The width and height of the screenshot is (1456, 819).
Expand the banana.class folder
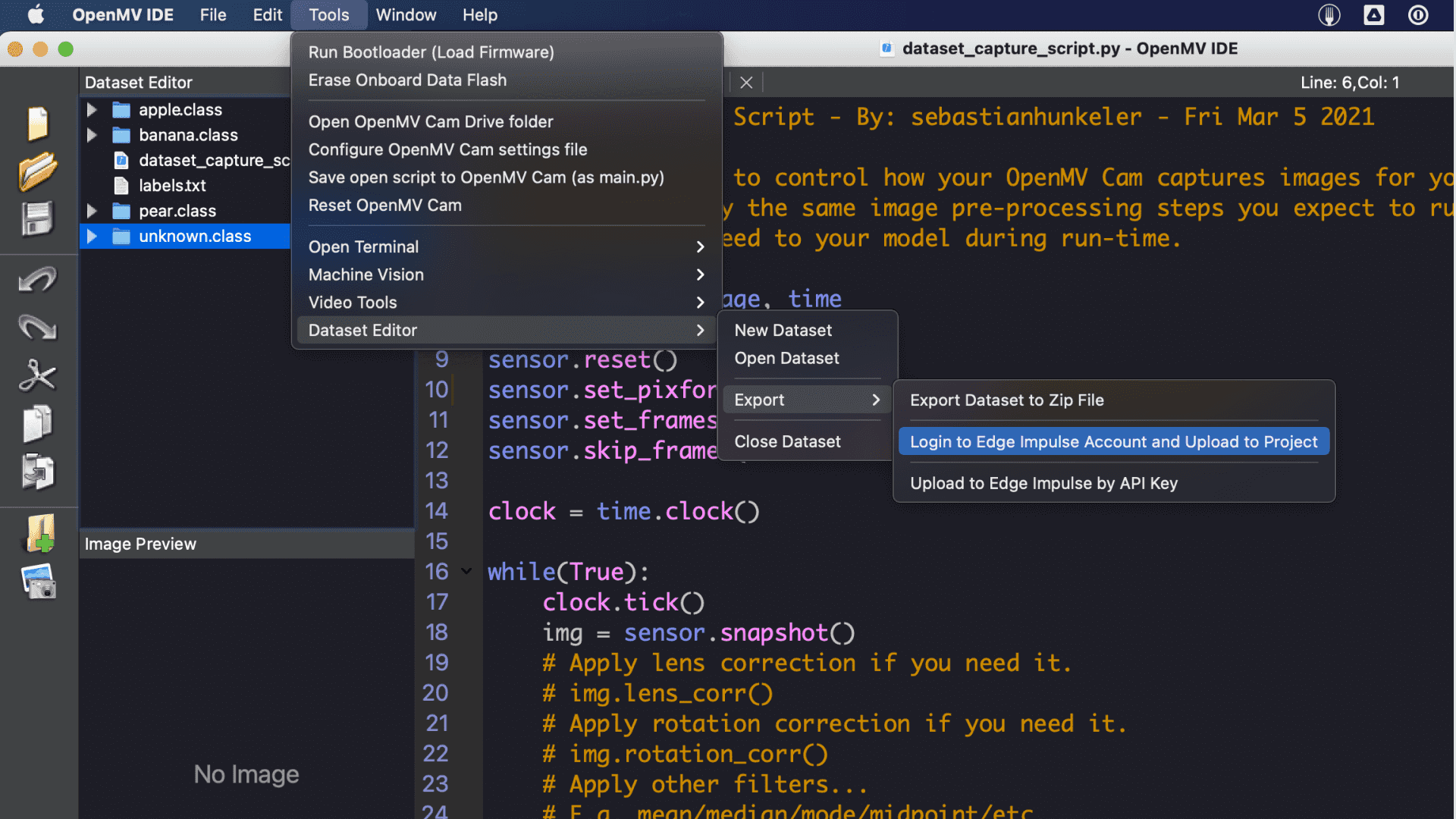click(x=92, y=135)
